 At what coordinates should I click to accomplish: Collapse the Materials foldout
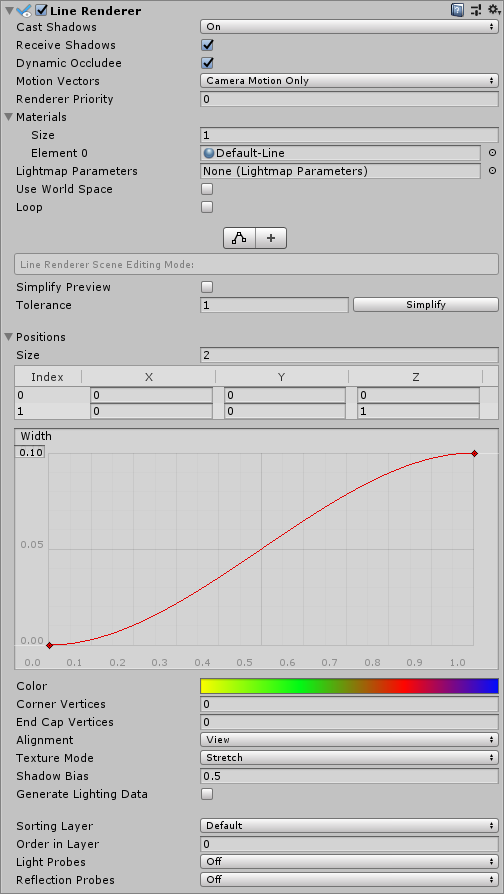(x=9, y=117)
